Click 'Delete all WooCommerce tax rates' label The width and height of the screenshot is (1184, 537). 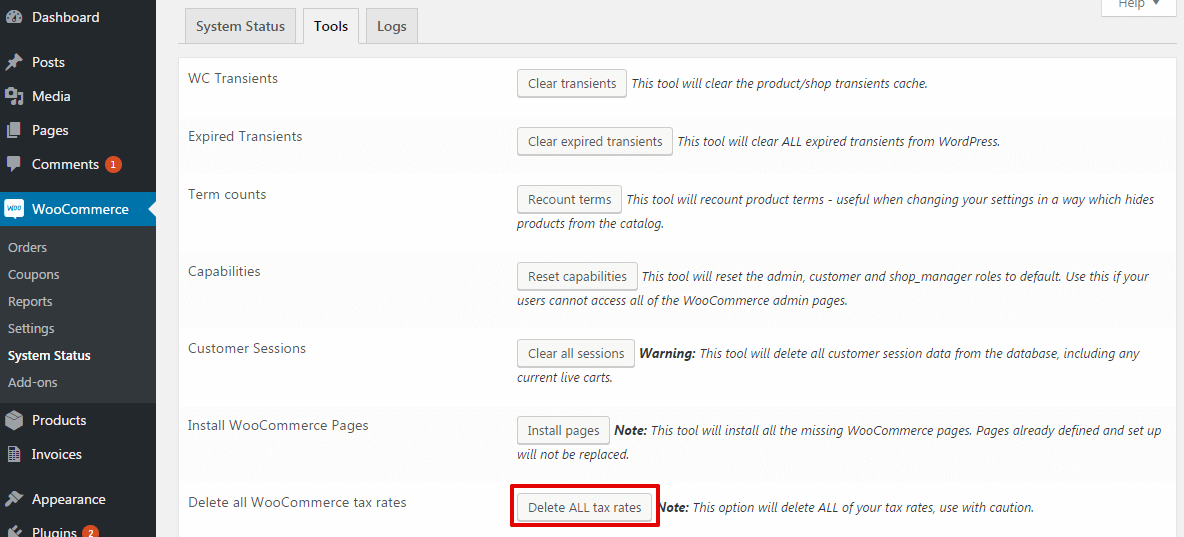point(297,502)
